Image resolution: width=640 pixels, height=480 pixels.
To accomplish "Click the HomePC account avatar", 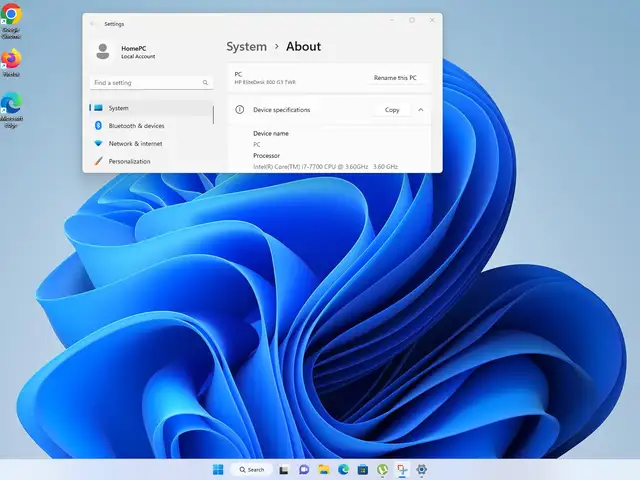I will 103,51.
